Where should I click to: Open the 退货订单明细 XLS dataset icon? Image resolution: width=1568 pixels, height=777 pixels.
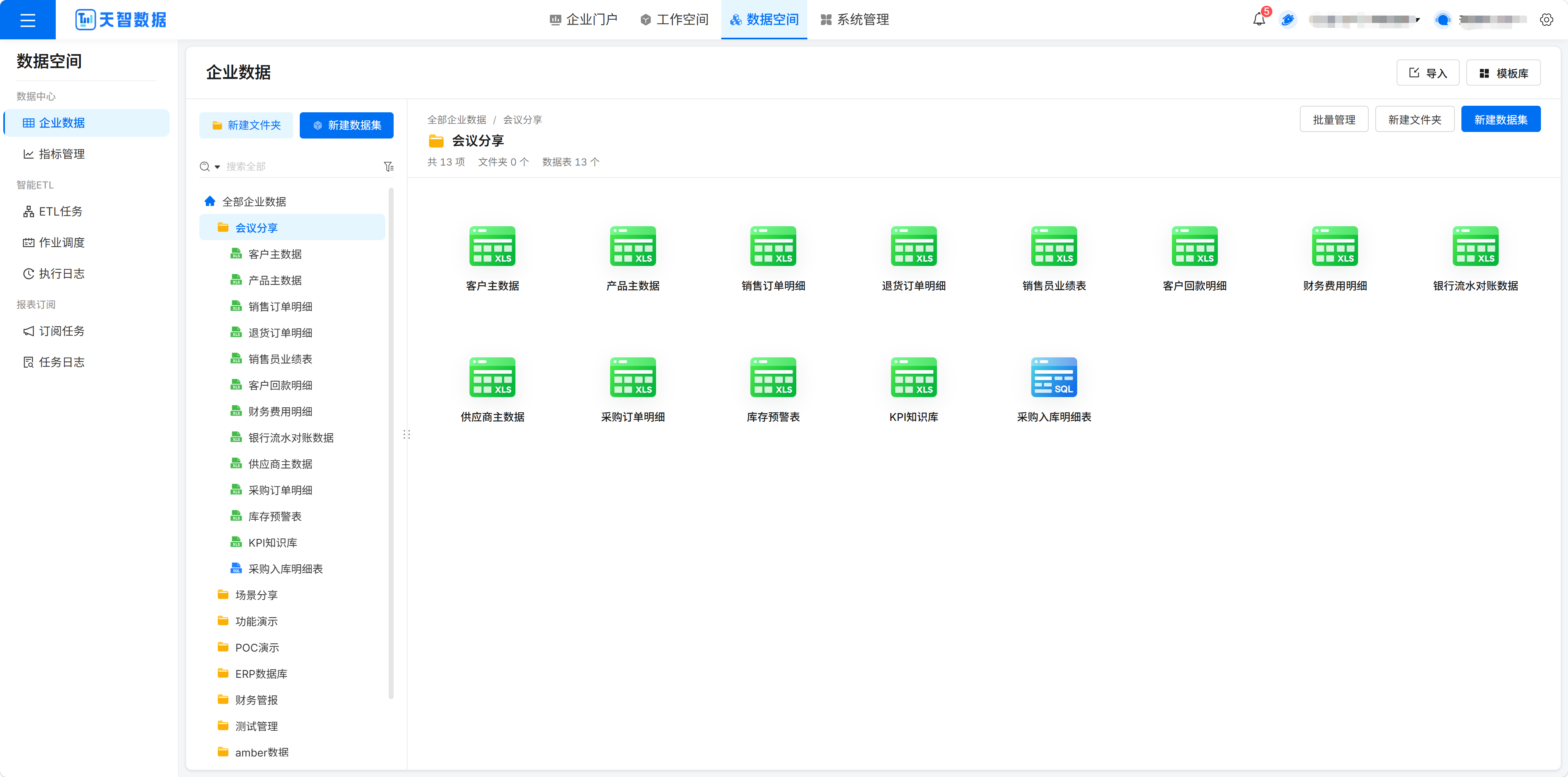tap(914, 246)
